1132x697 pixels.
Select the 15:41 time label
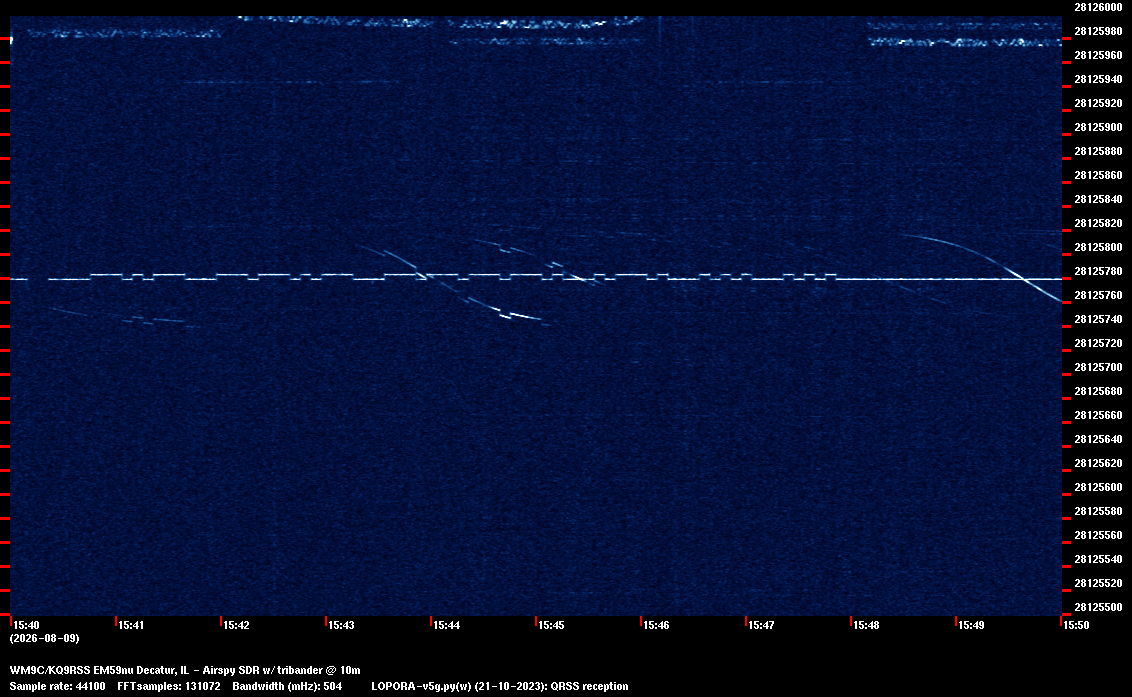click(x=131, y=625)
